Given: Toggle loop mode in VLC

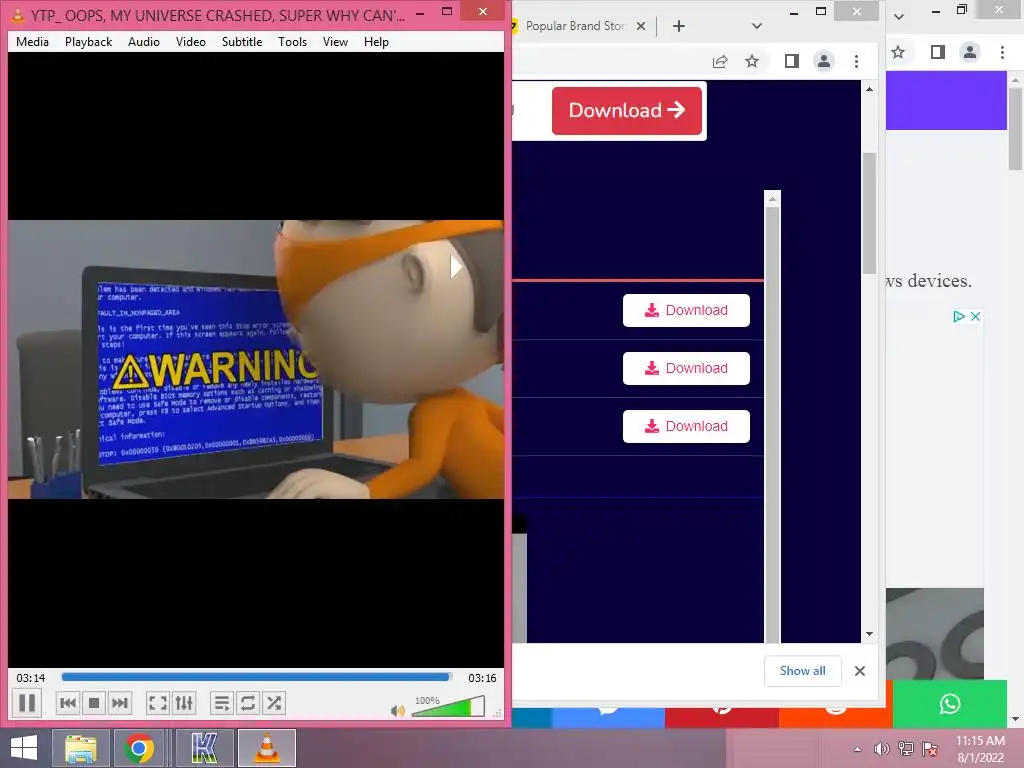Looking at the screenshot, I should pos(248,703).
